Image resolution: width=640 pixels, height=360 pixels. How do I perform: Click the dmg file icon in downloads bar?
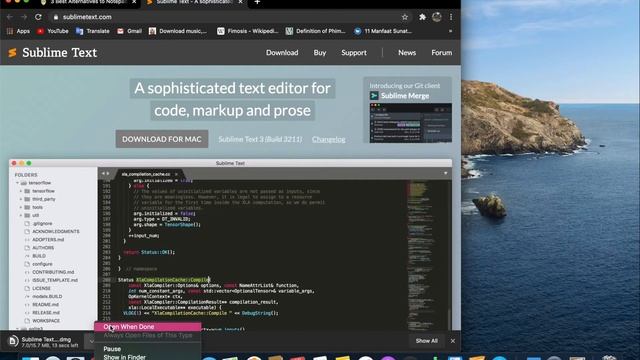(13, 341)
